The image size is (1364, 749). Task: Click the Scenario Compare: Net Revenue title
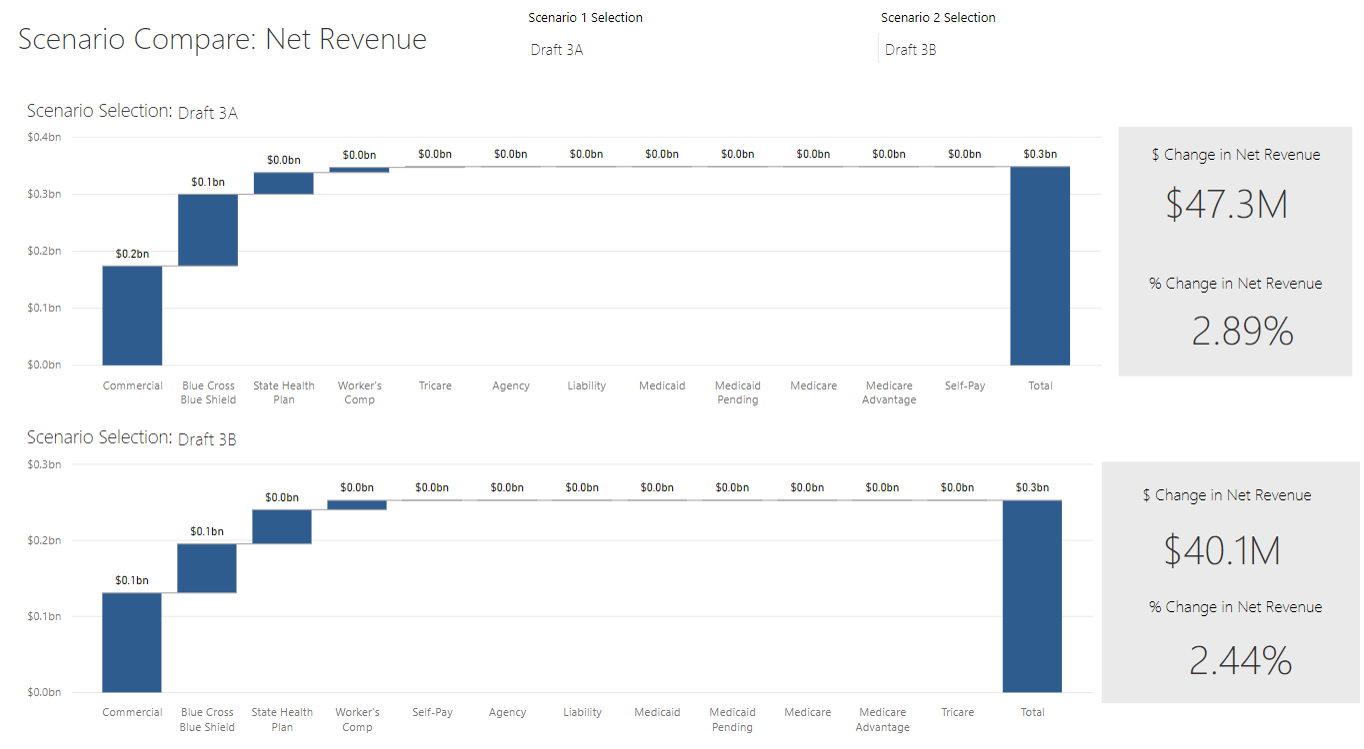pyautogui.click(x=222, y=39)
